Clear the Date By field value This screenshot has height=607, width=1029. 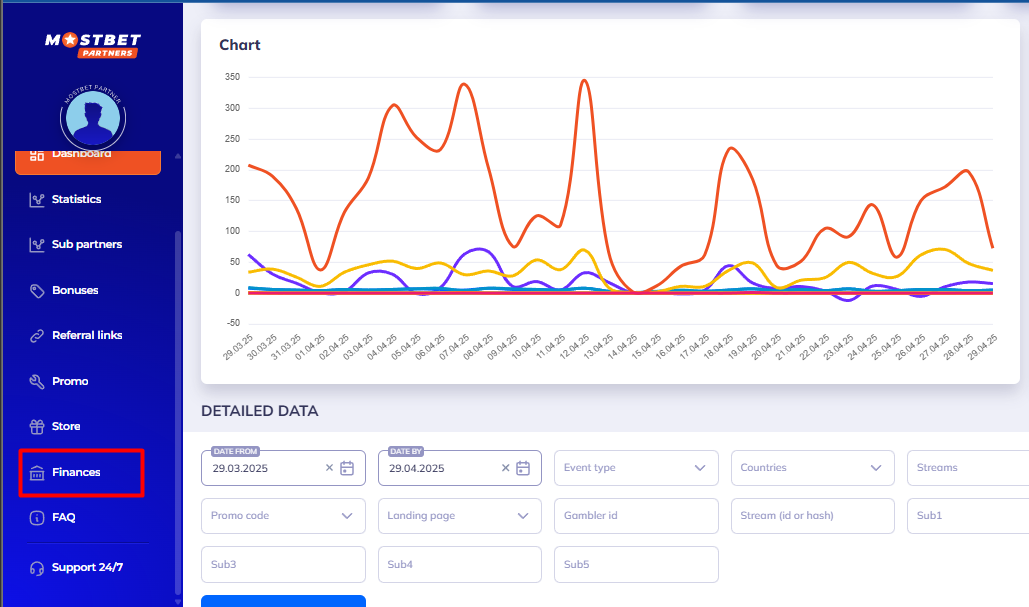506,468
